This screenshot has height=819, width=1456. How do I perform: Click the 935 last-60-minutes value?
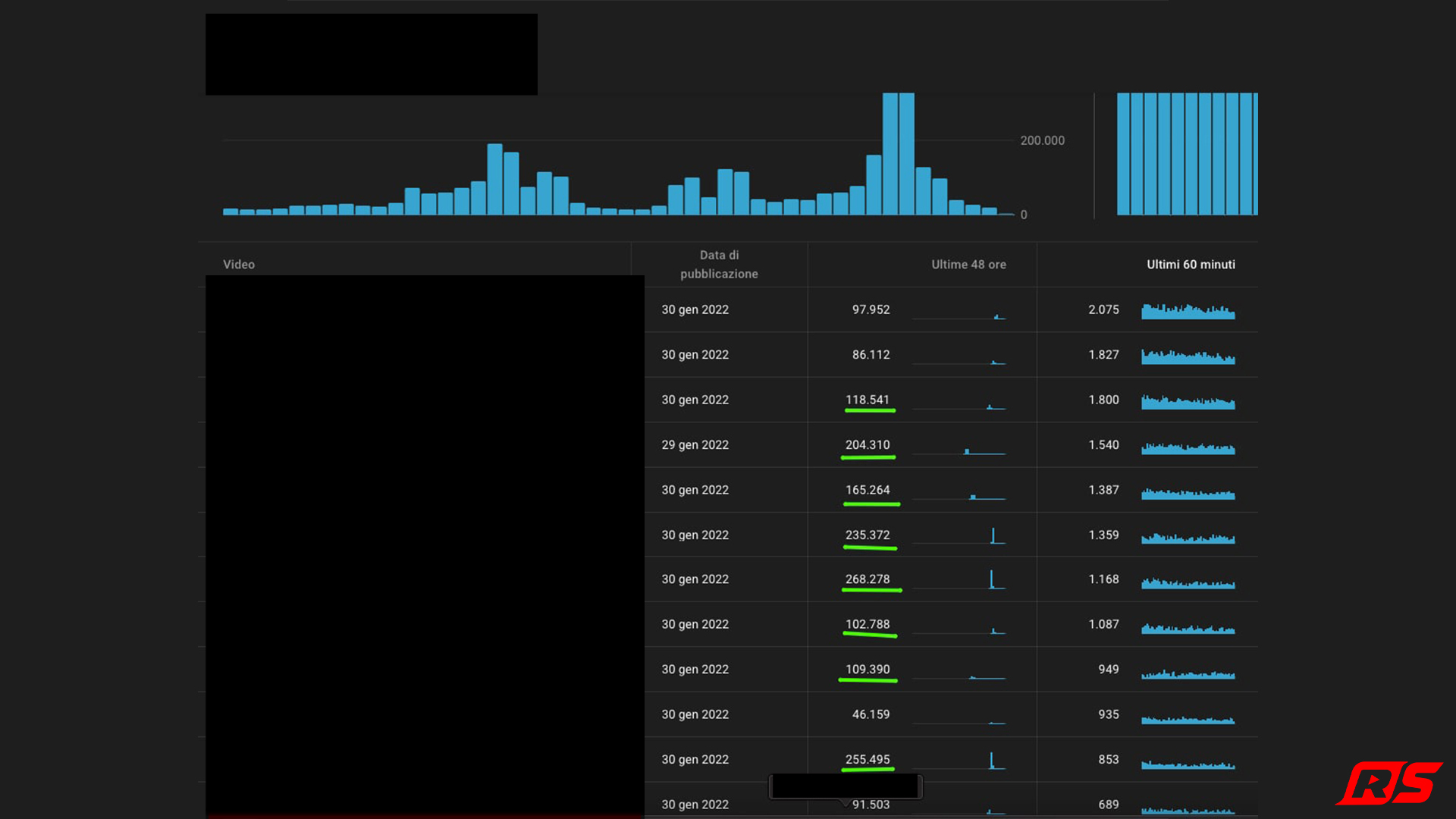click(x=1108, y=714)
